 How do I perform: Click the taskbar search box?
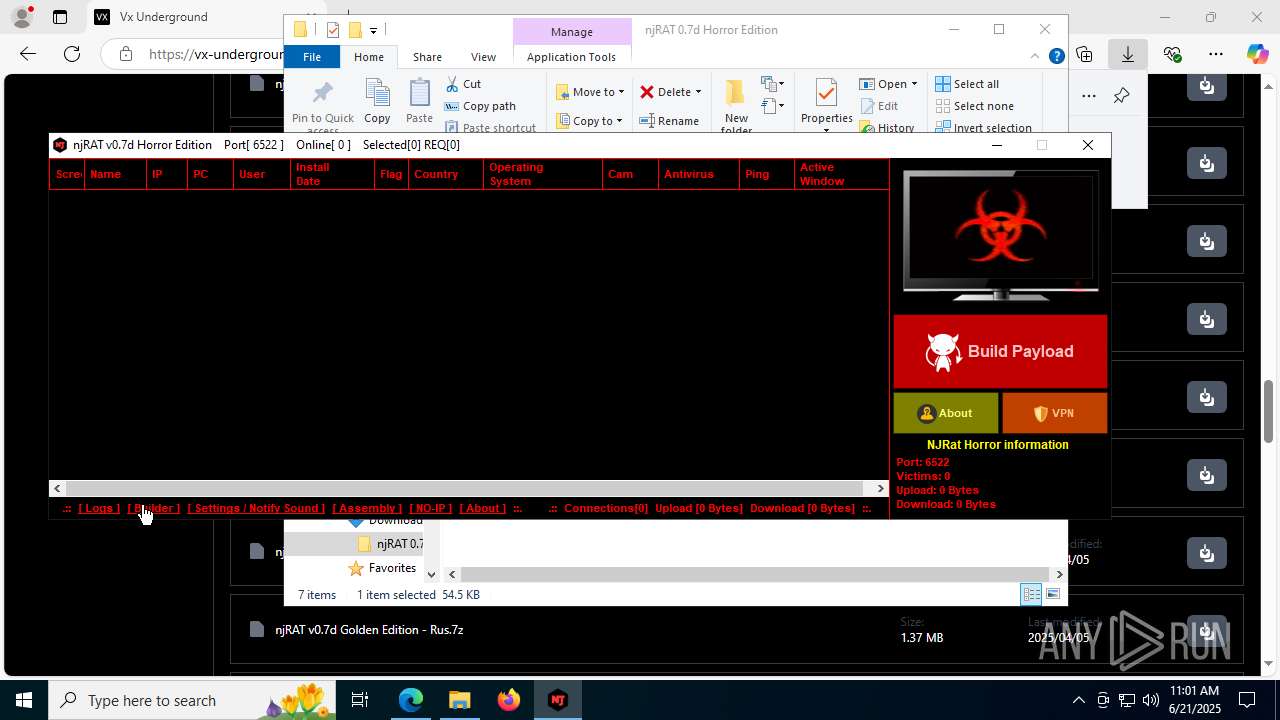point(193,700)
